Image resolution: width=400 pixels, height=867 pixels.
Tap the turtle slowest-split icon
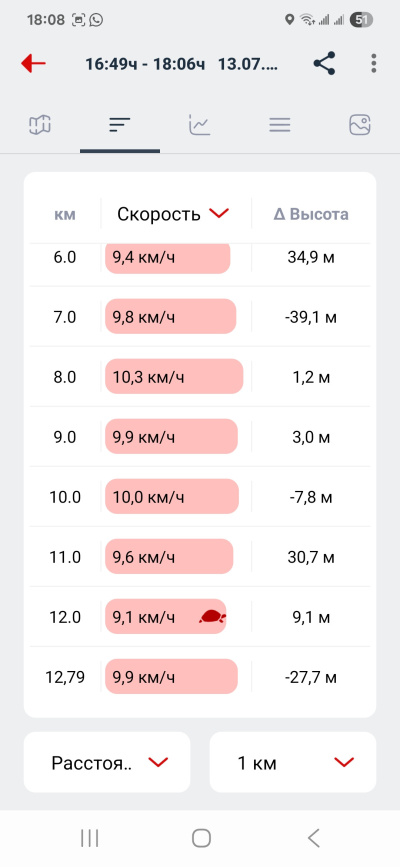pos(213,617)
